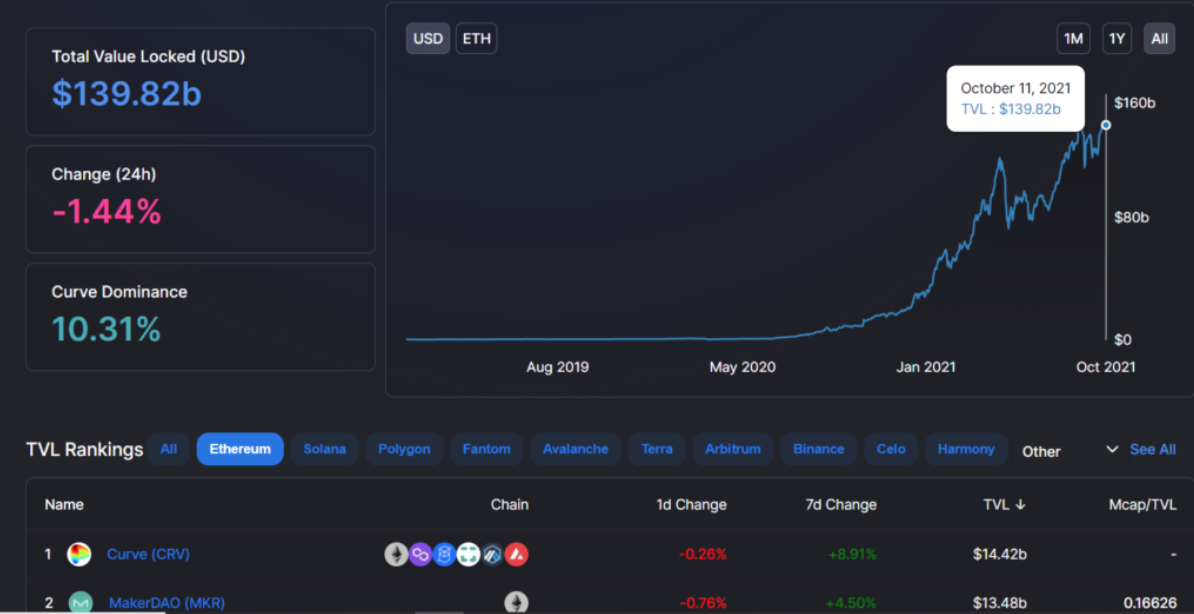Screen dimensions: 1194x614
Task: Filter rankings by Celo
Action: click(x=891, y=449)
